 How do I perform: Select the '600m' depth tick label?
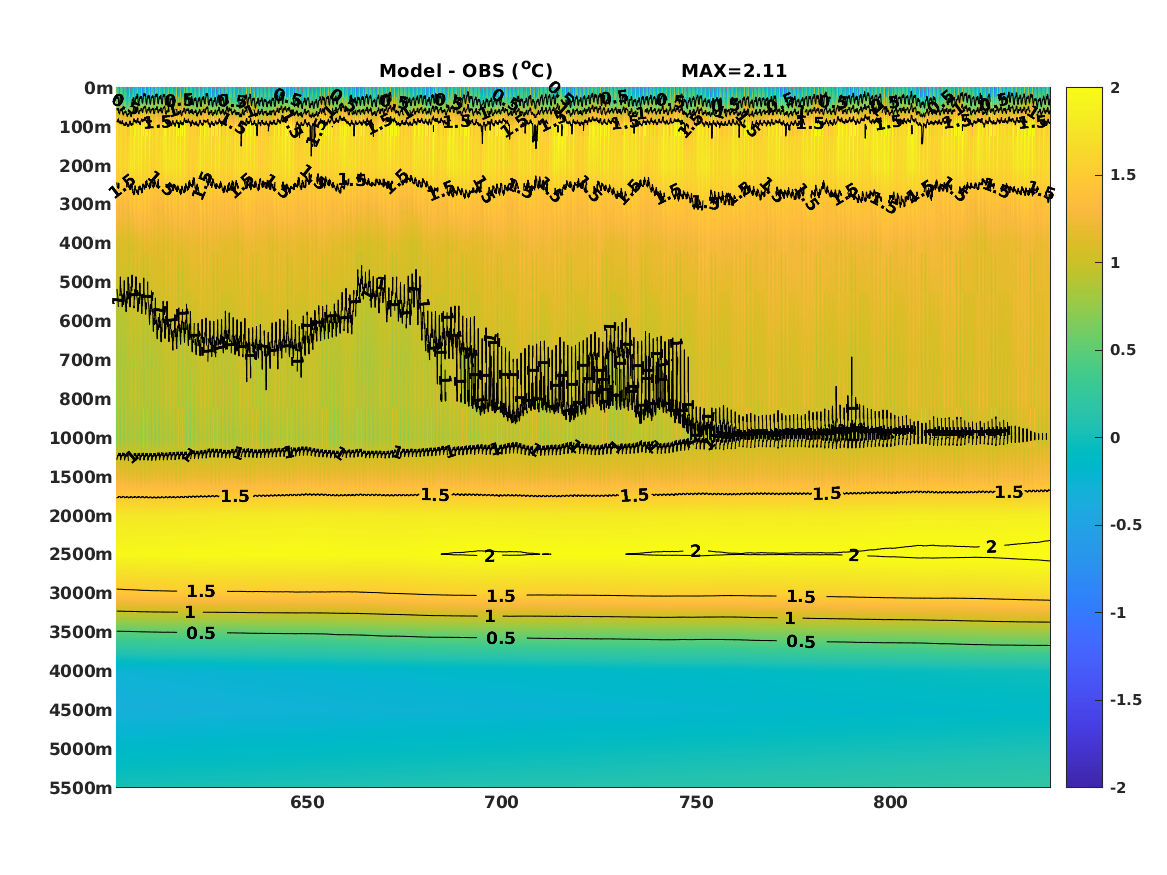[86, 321]
